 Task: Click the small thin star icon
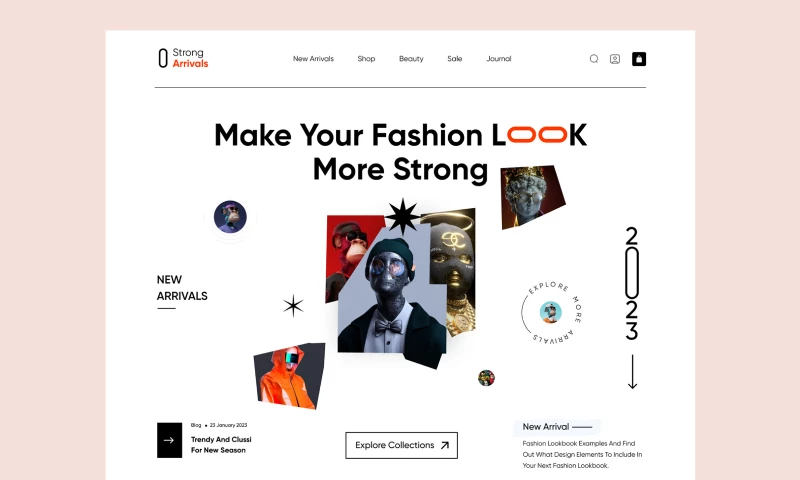point(293,306)
